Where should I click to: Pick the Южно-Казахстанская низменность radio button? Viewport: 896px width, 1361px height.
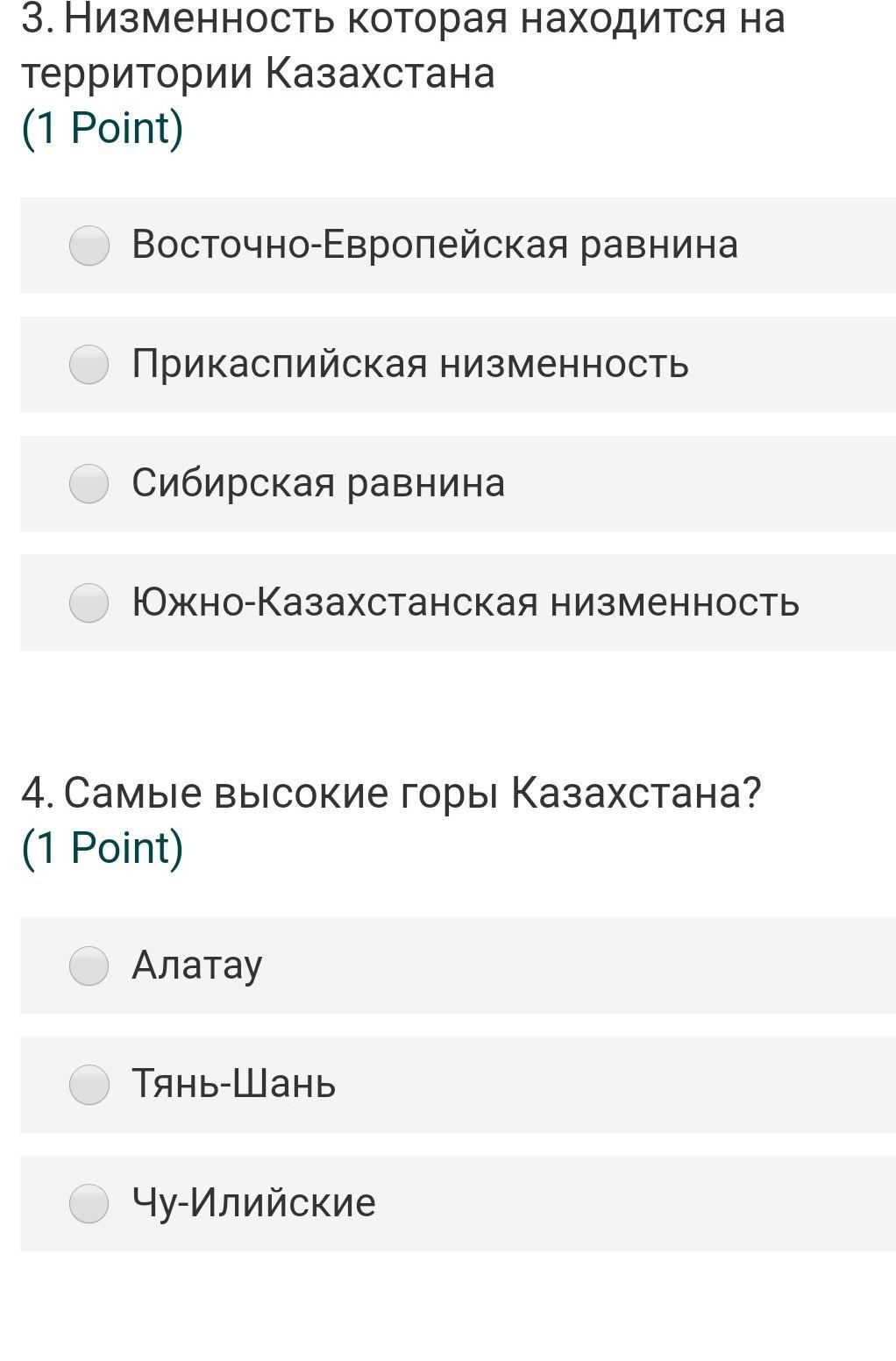89,603
